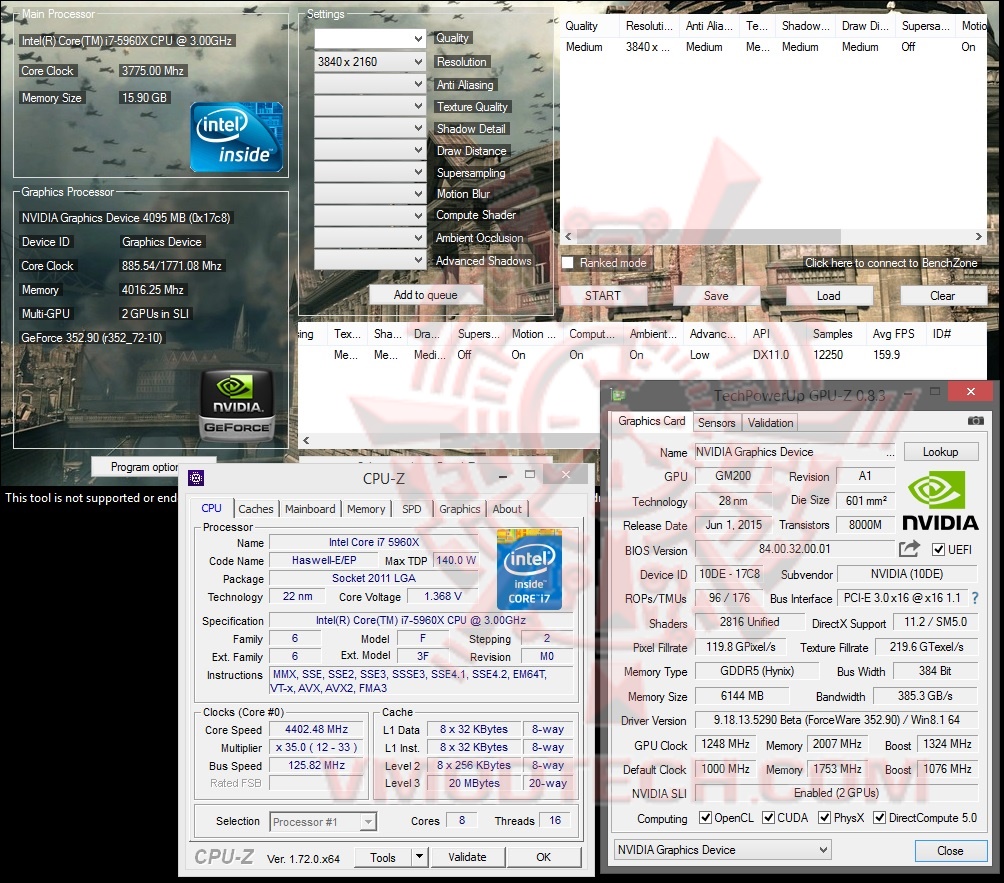This screenshot has width=1004, height=883.
Task: Open the Compute Shader dropdown
Action: click(x=370, y=216)
